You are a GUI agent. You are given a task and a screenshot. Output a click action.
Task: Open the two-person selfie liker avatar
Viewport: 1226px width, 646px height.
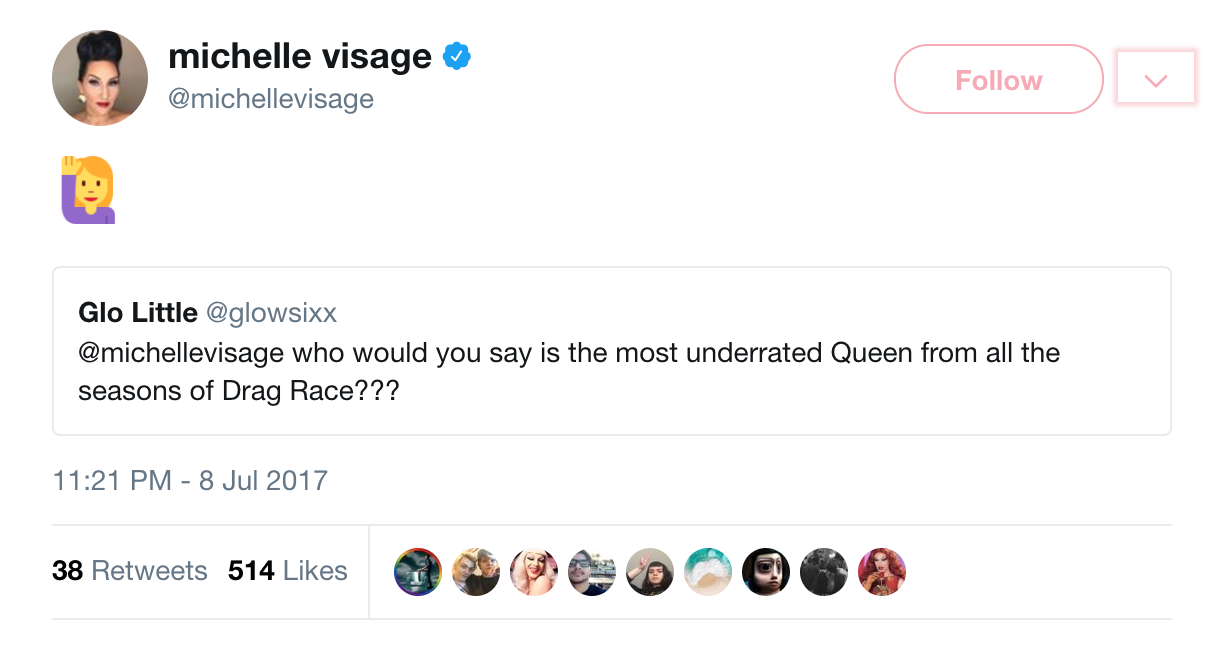coord(476,572)
